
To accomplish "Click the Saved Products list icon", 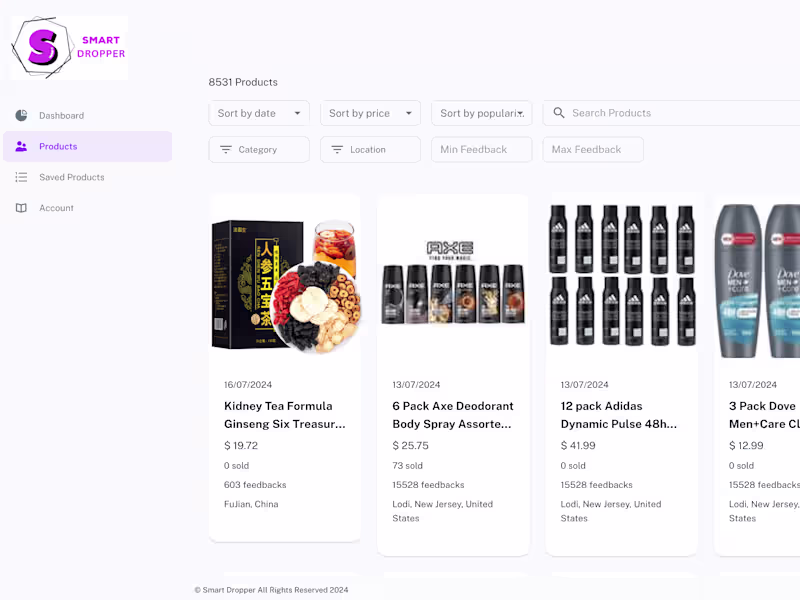I will [21, 178].
